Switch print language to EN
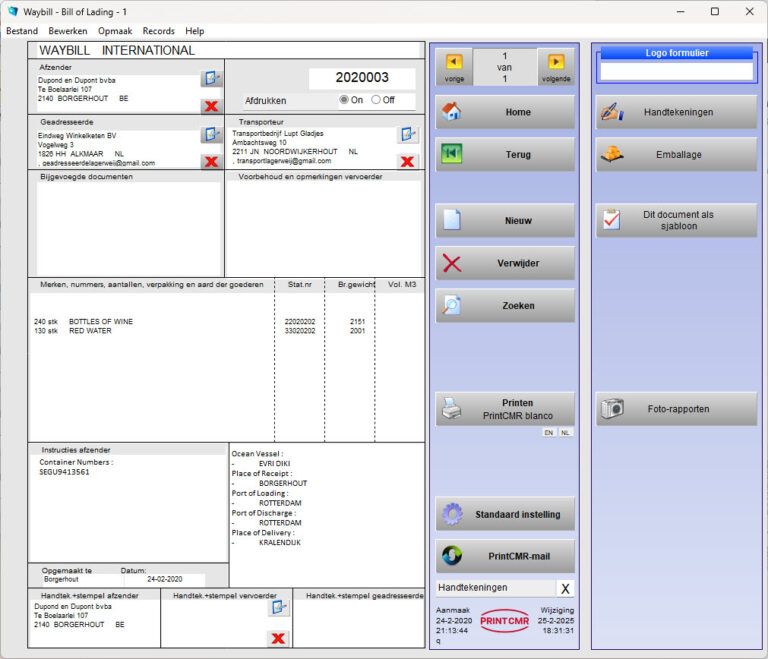 549,433
